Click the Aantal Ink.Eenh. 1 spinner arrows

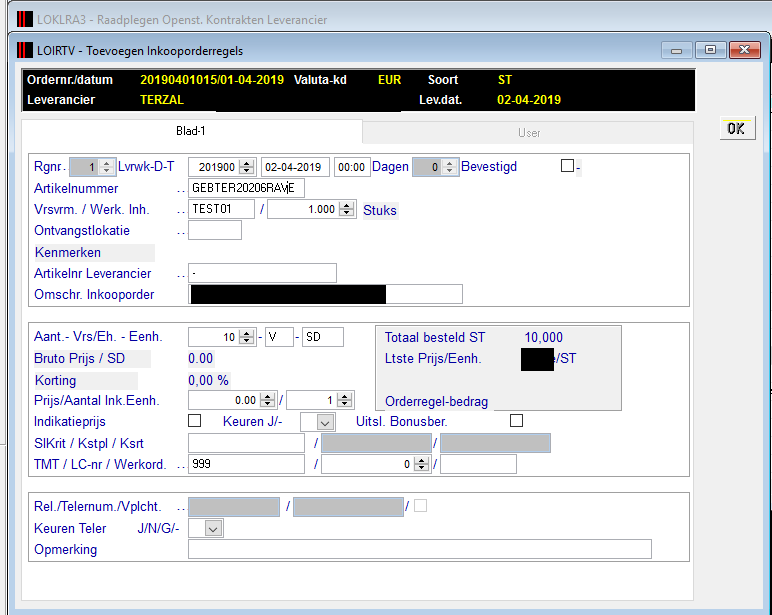point(345,400)
